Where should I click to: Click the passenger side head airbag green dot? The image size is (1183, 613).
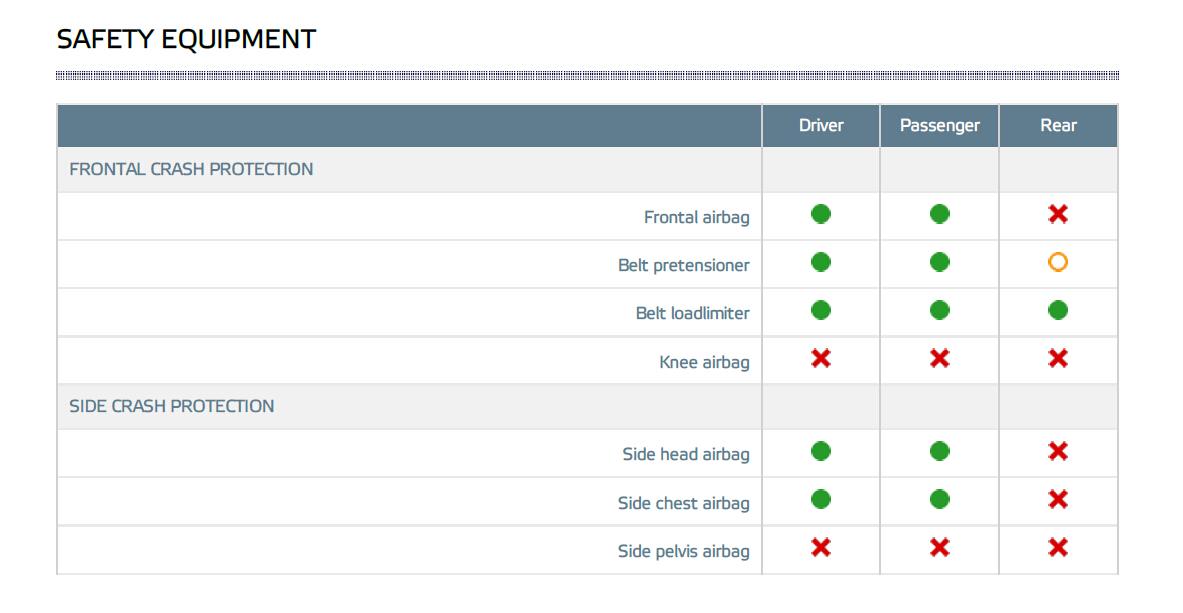tap(940, 452)
